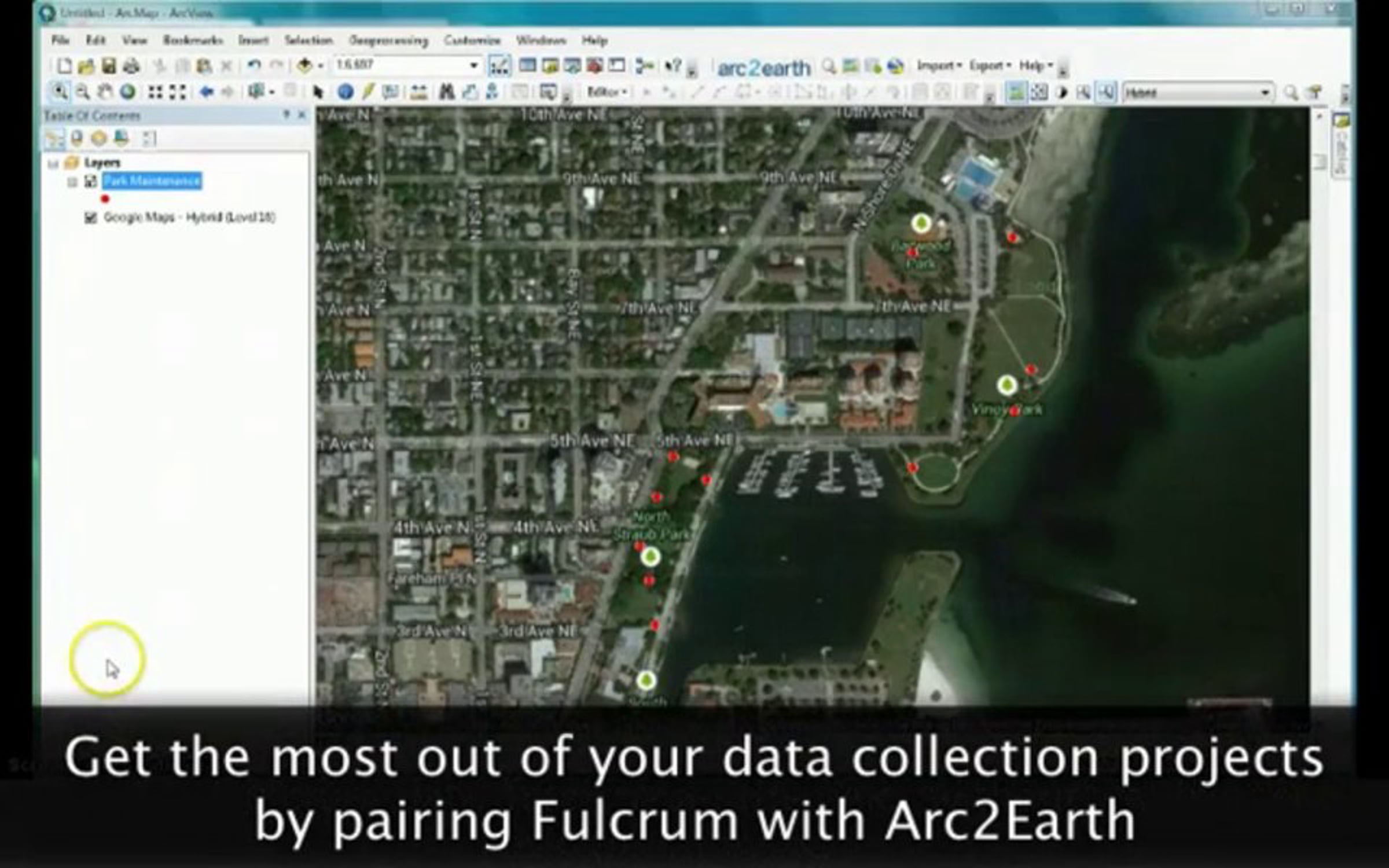Open the Bookmarks menu
Screen dimensions: 1389x868
point(193,40)
